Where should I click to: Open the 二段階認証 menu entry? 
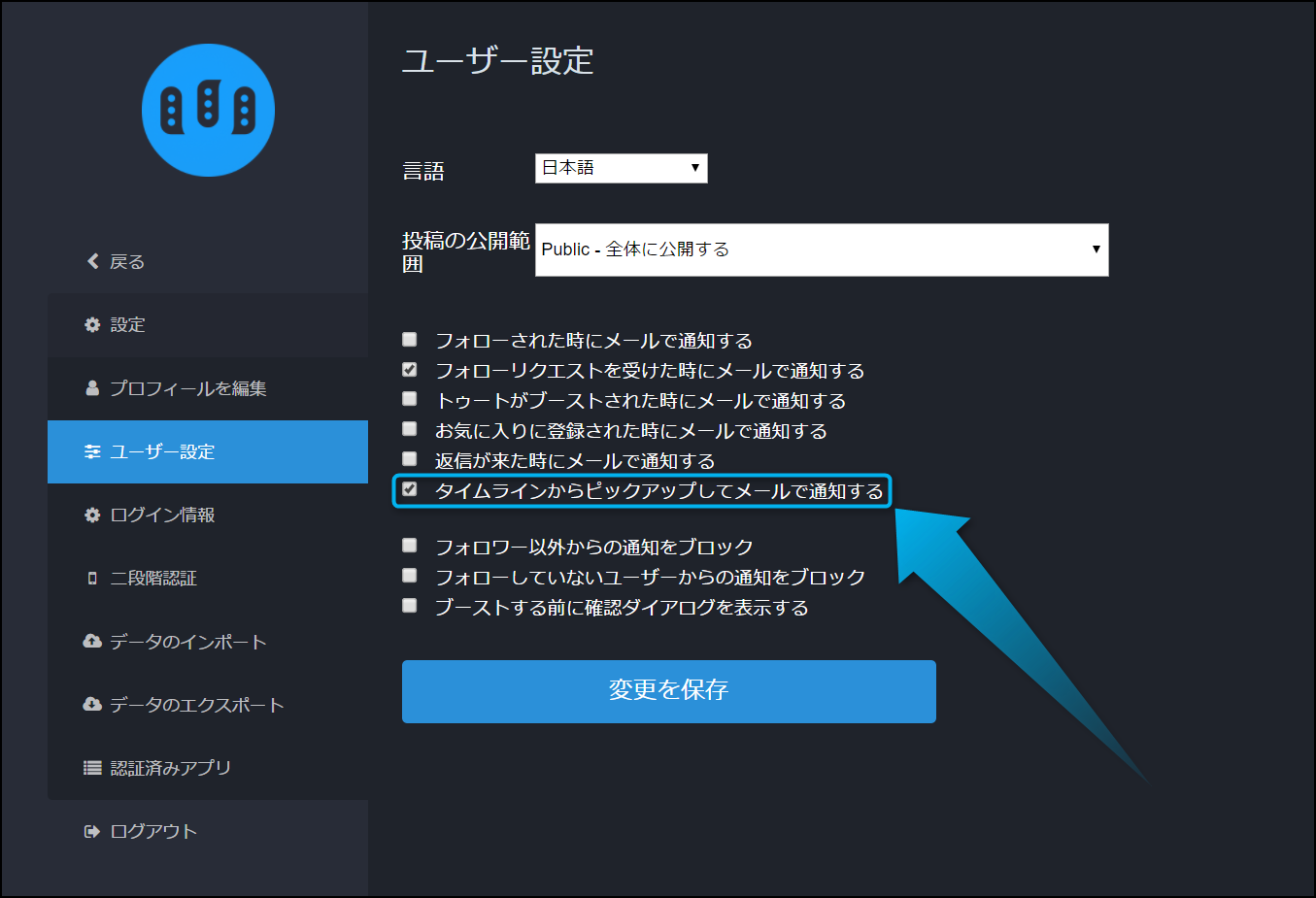[153, 579]
